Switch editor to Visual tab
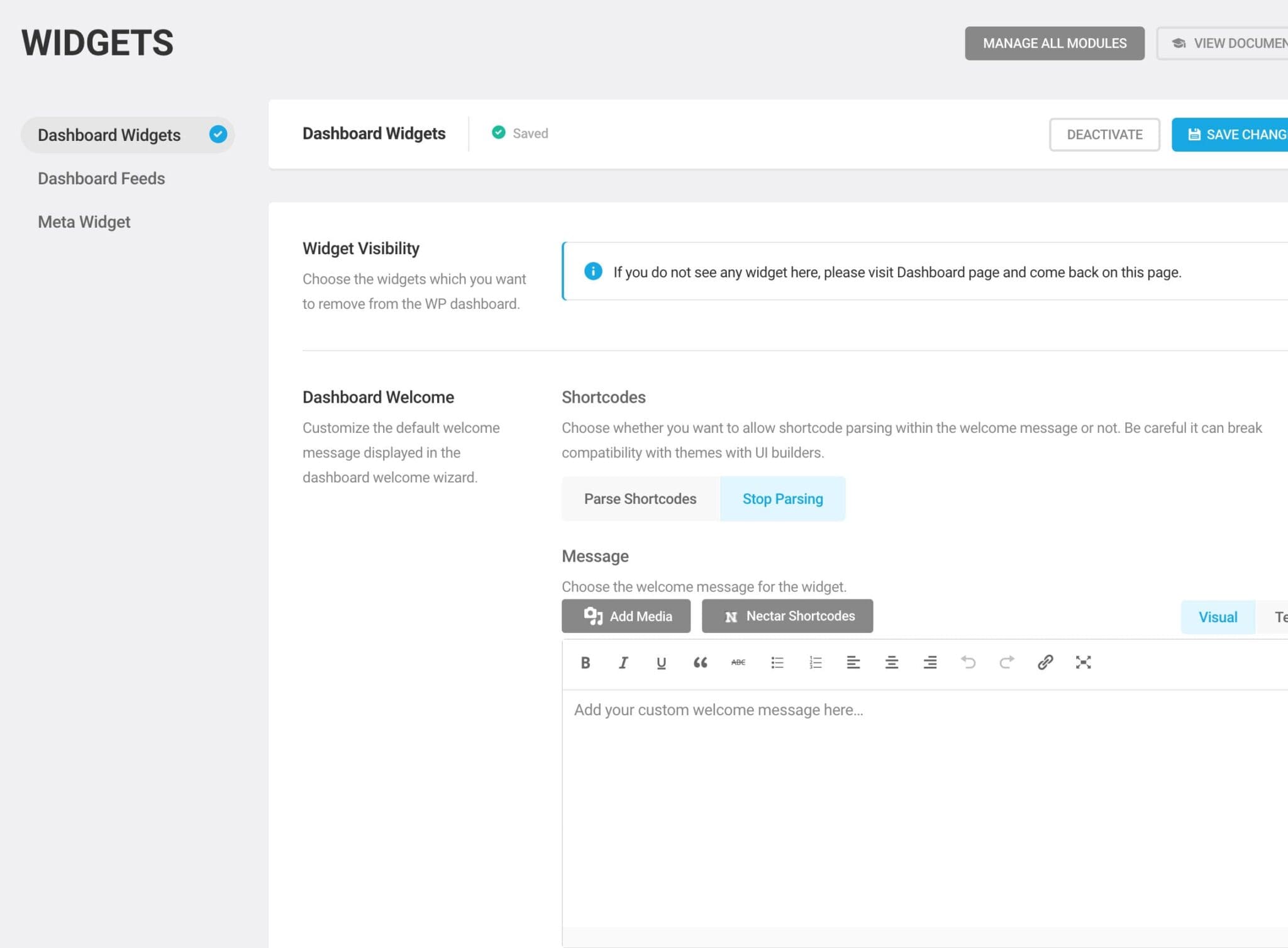This screenshot has height=948, width=1288. pos(1217,617)
